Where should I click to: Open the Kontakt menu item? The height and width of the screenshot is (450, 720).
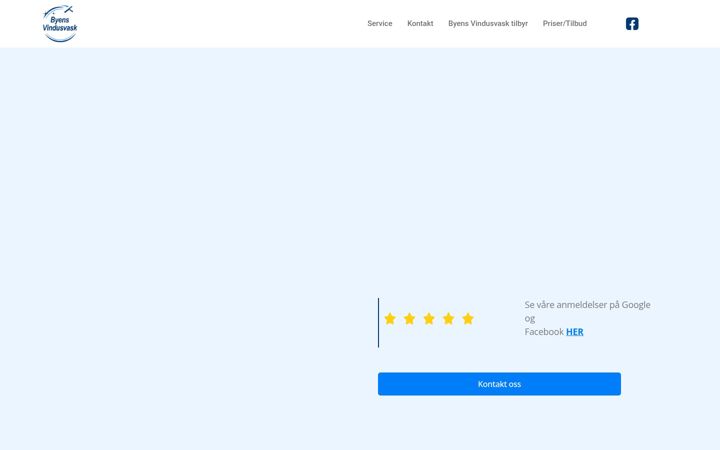click(x=420, y=23)
